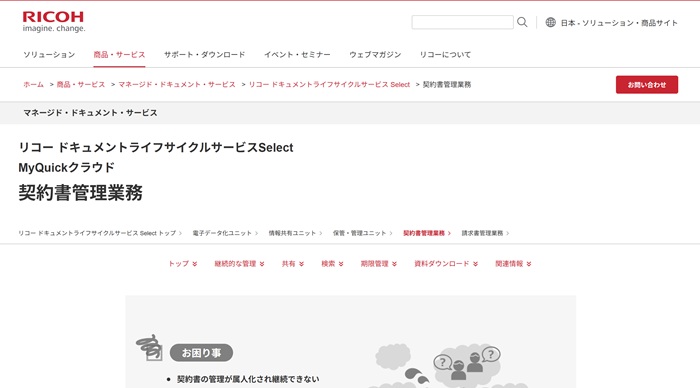Click the text 契約書の管理が属人化され継続できない
This screenshot has height=388, width=700.
coord(248,379)
